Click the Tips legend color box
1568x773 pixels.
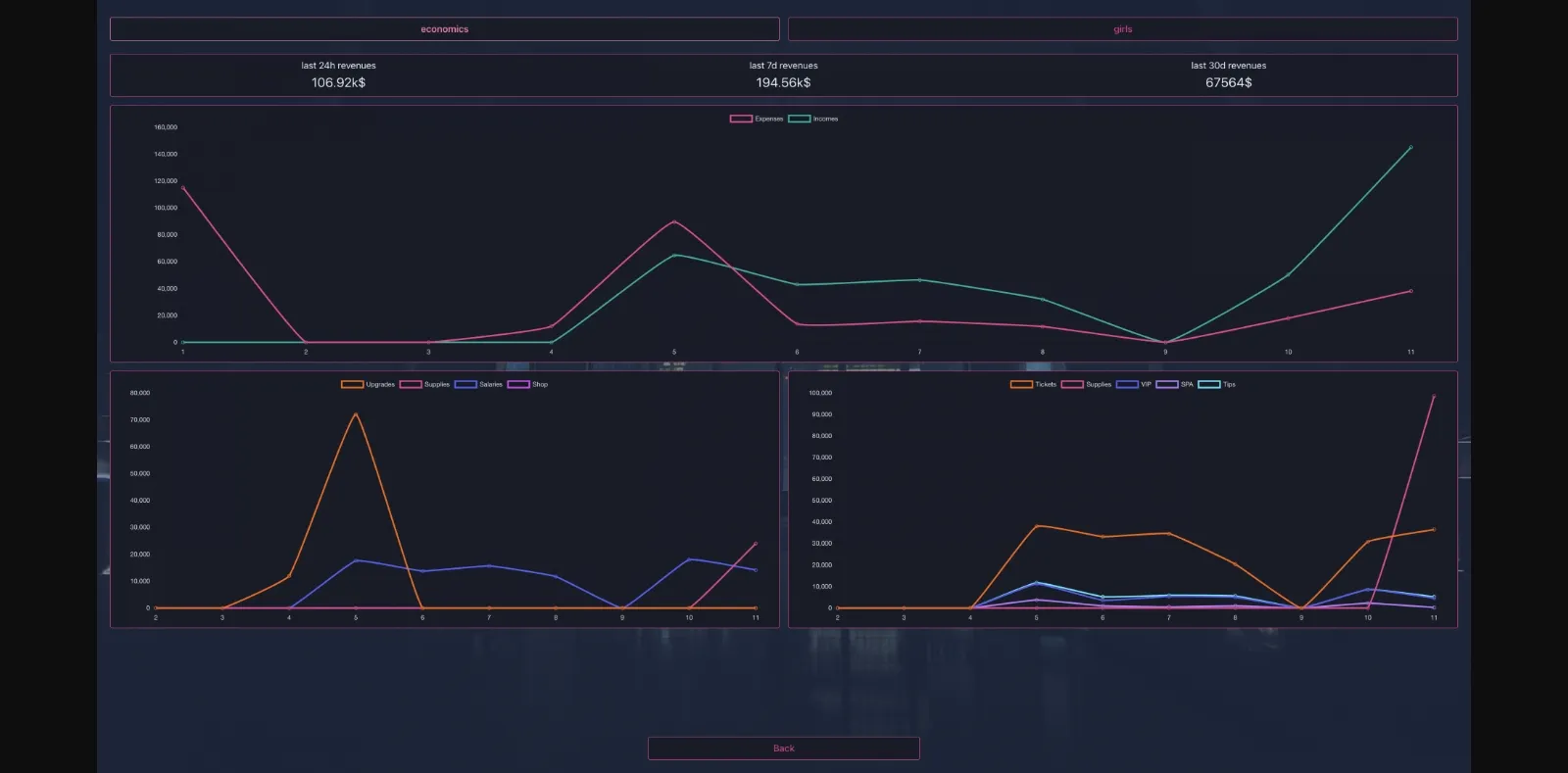click(1209, 385)
